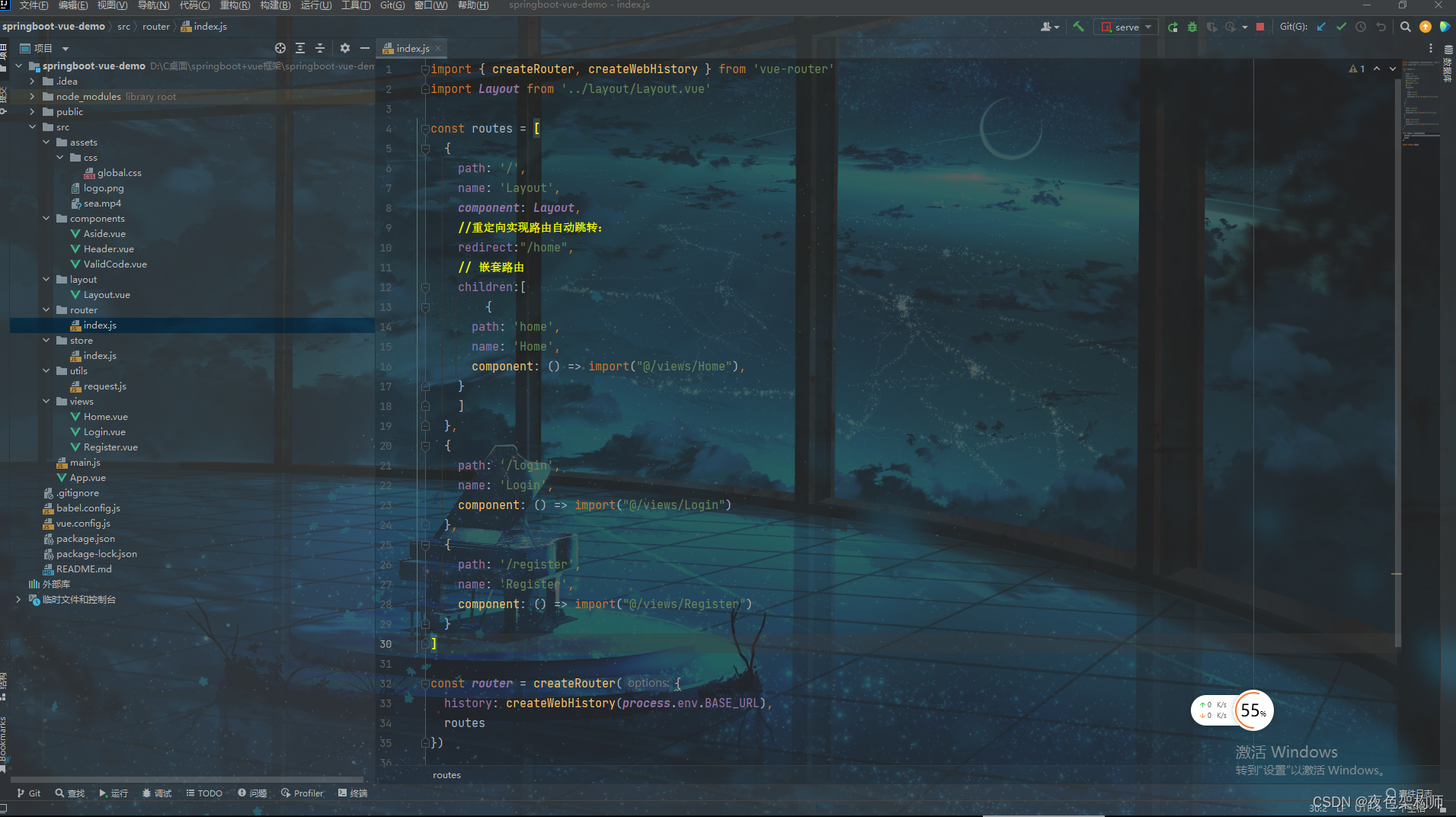The width and height of the screenshot is (1456, 817).
Task: Open the TODO tool window button
Action: pyautogui.click(x=204, y=793)
